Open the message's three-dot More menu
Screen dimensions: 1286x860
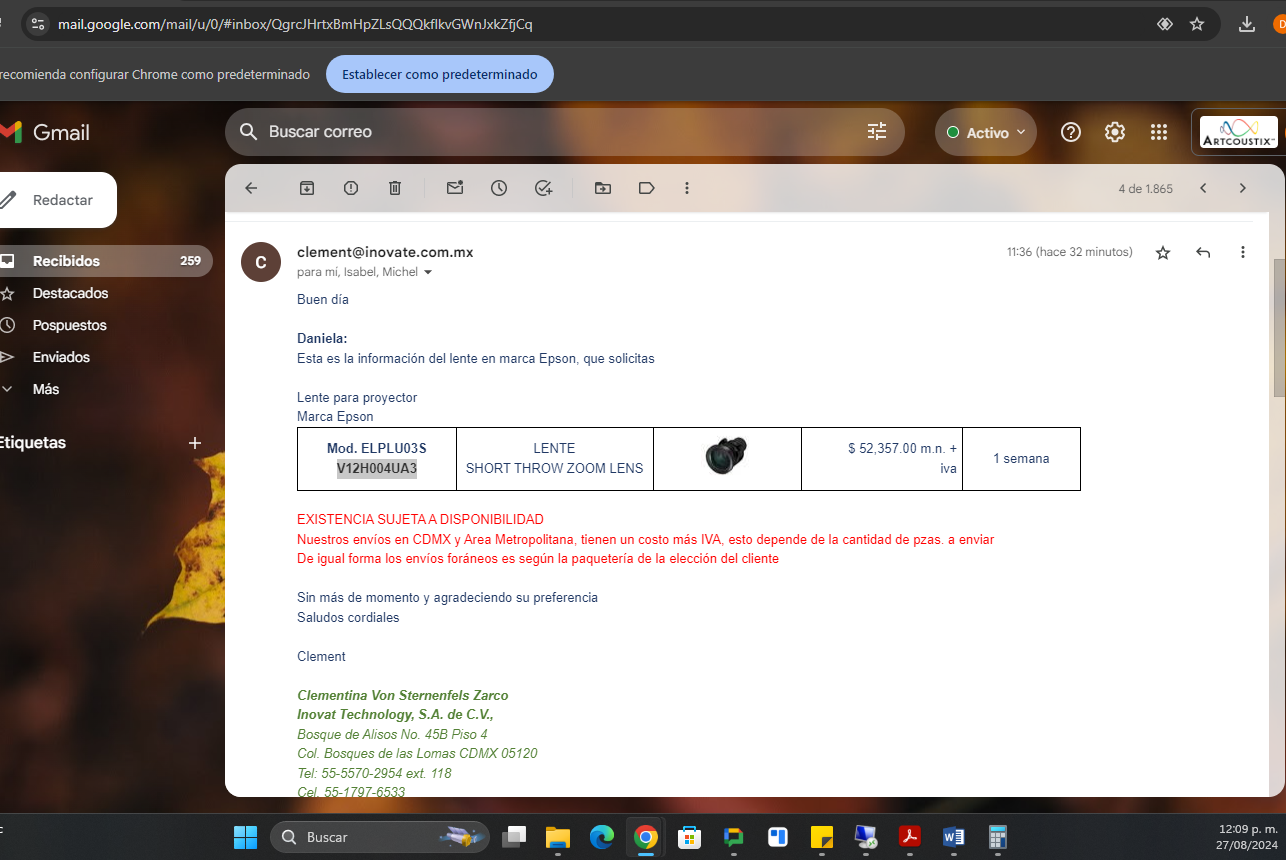point(1243,253)
